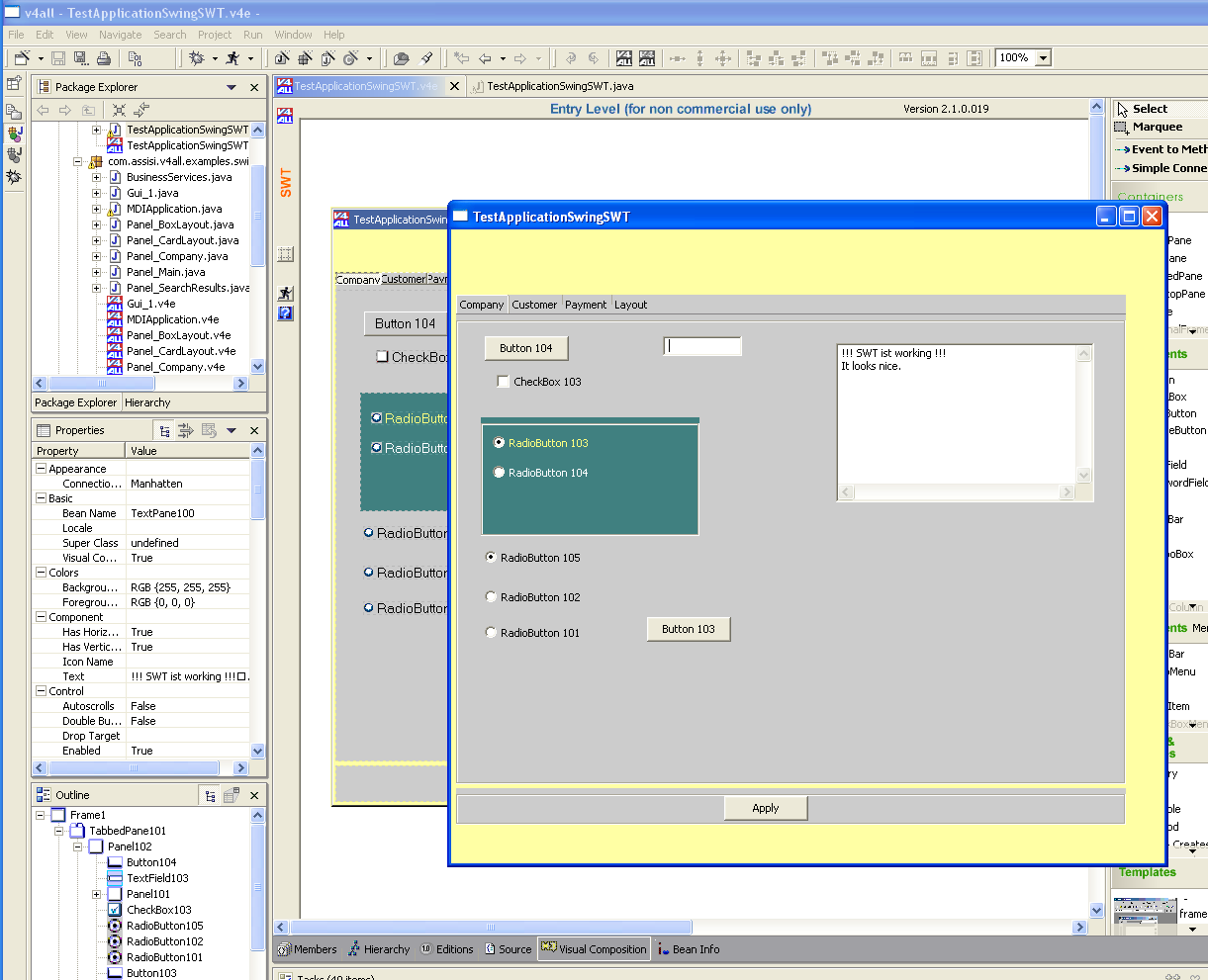This screenshot has width=1208, height=980.
Task: Select the Marquee tool in the palette
Action: pyautogui.click(x=1157, y=127)
